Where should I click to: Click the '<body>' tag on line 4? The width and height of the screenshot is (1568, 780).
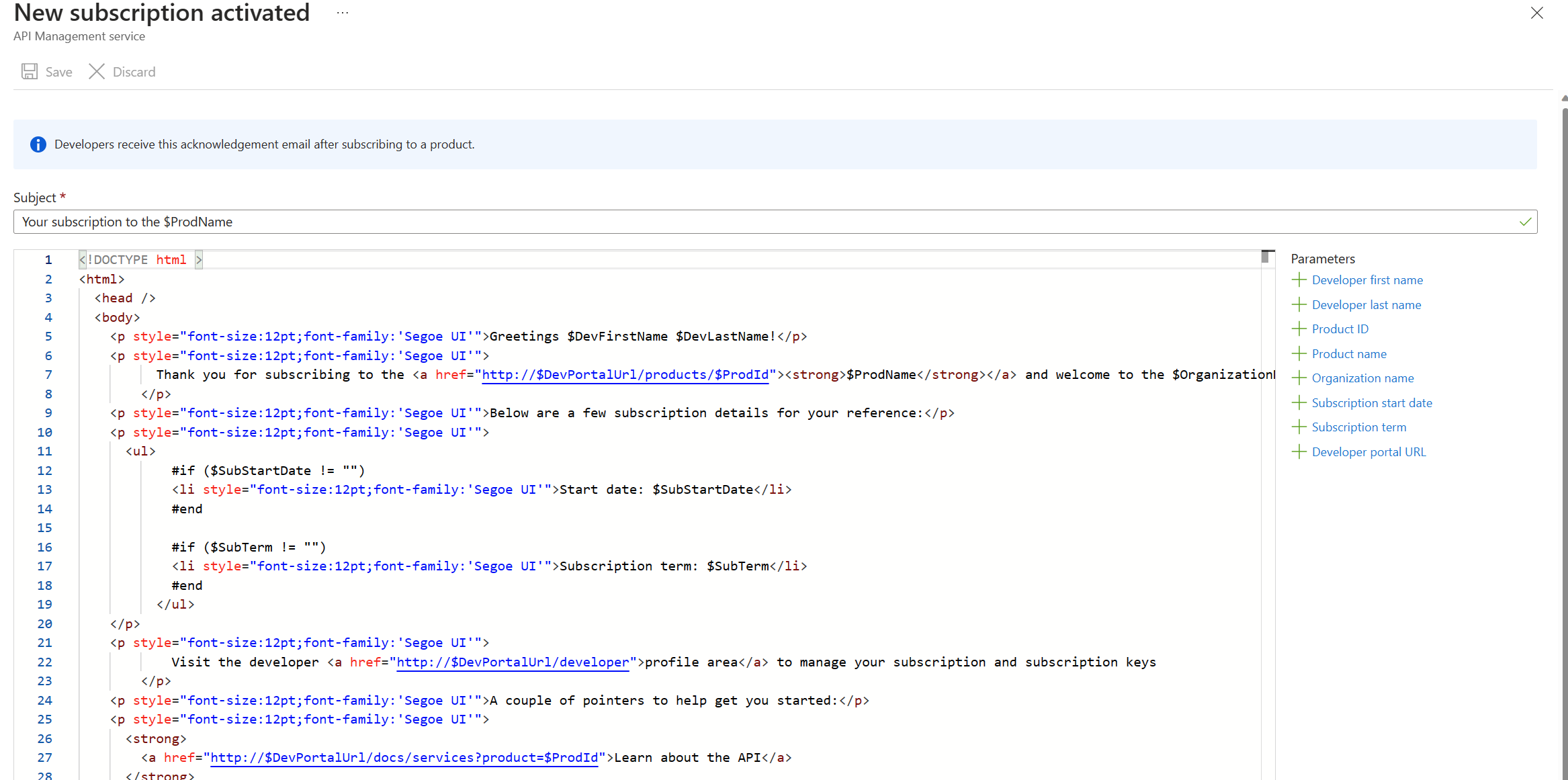[117, 318]
